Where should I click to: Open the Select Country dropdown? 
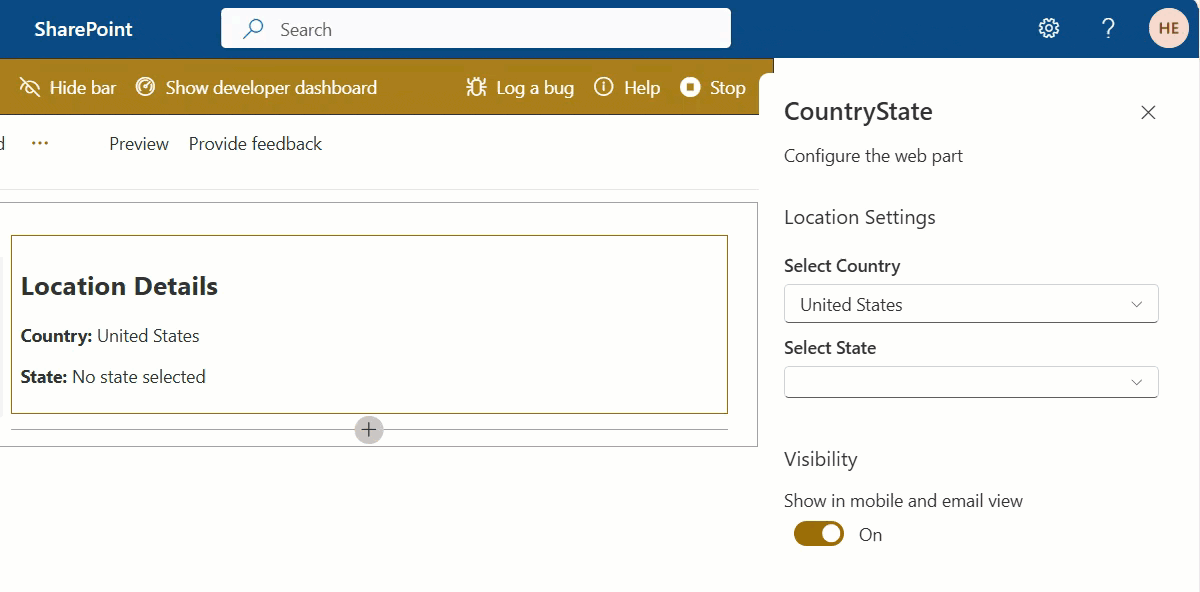(x=971, y=304)
